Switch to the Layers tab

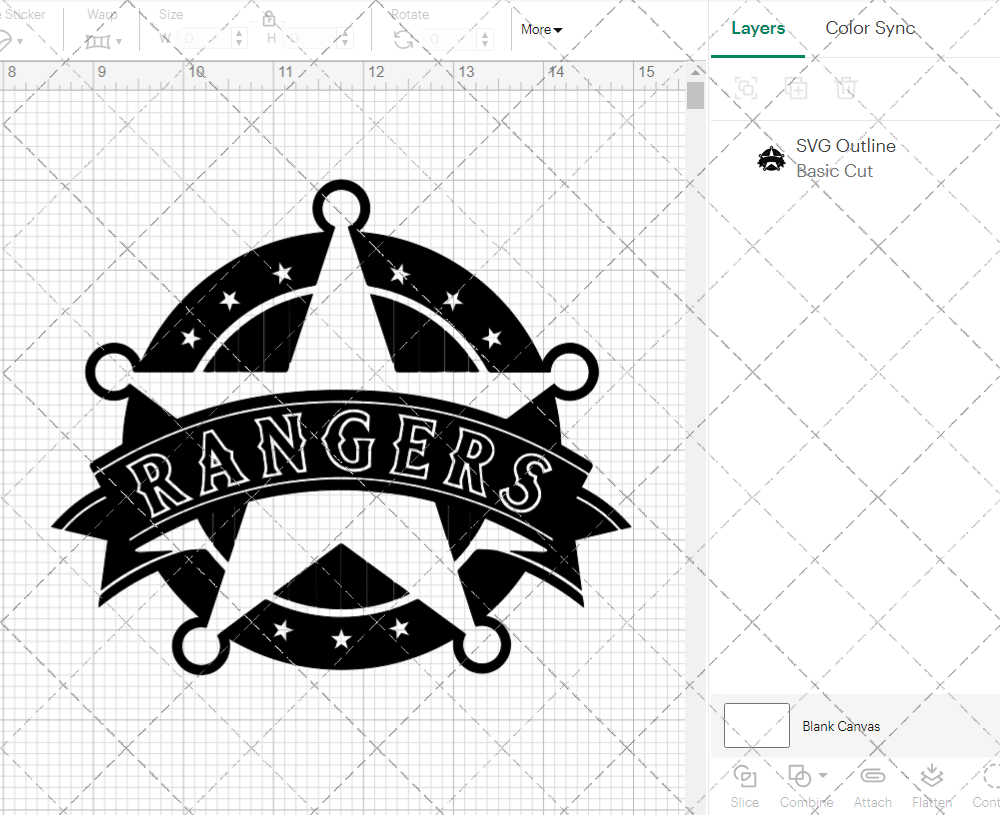[x=757, y=28]
